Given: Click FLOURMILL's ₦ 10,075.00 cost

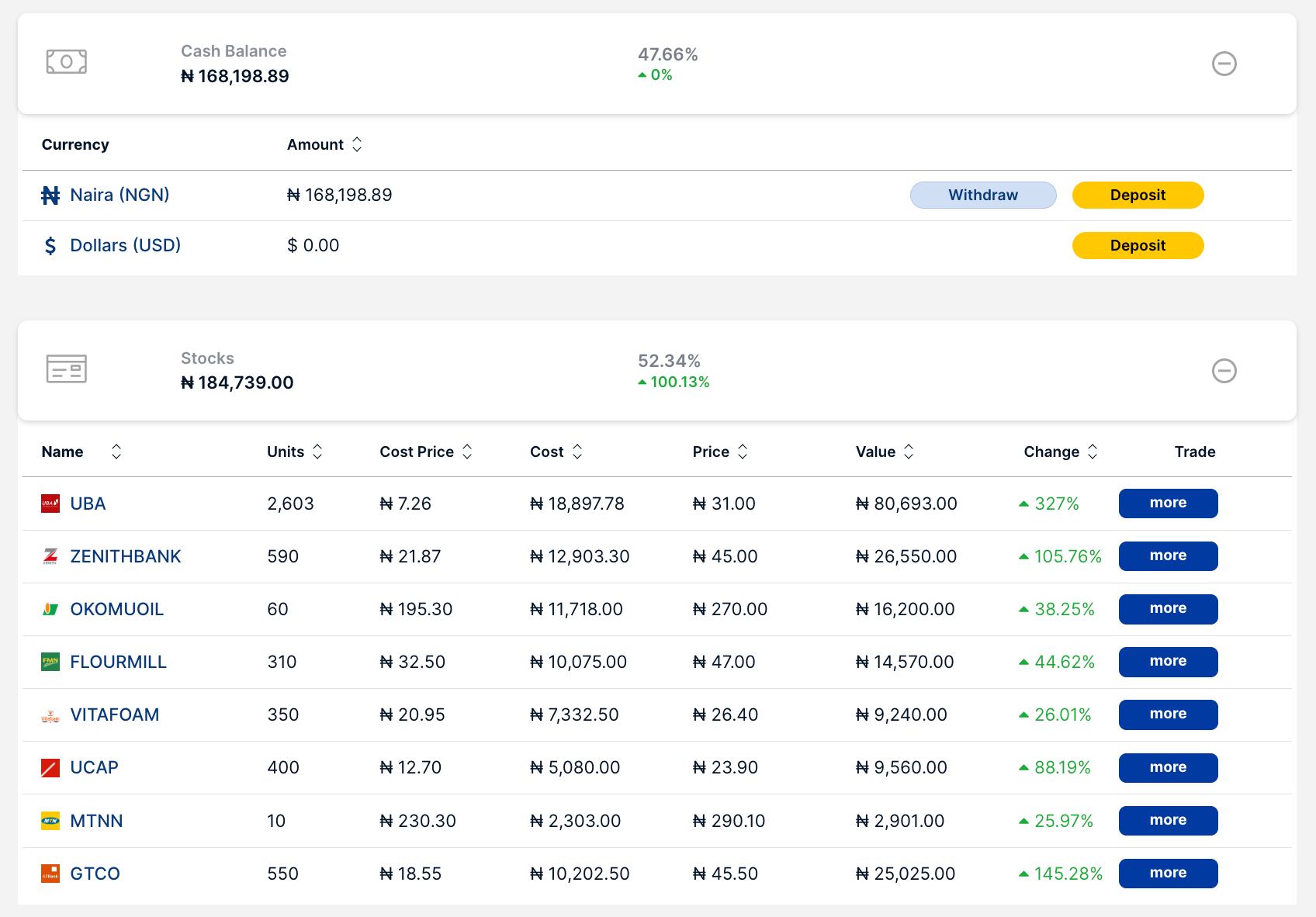Looking at the screenshot, I should tap(579, 662).
